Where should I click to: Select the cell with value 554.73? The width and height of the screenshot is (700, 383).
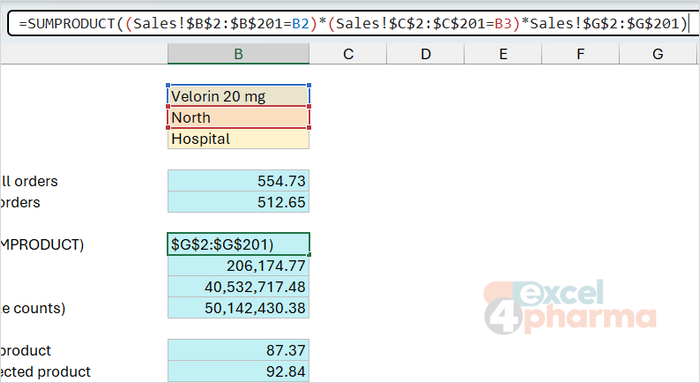coord(238,181)
